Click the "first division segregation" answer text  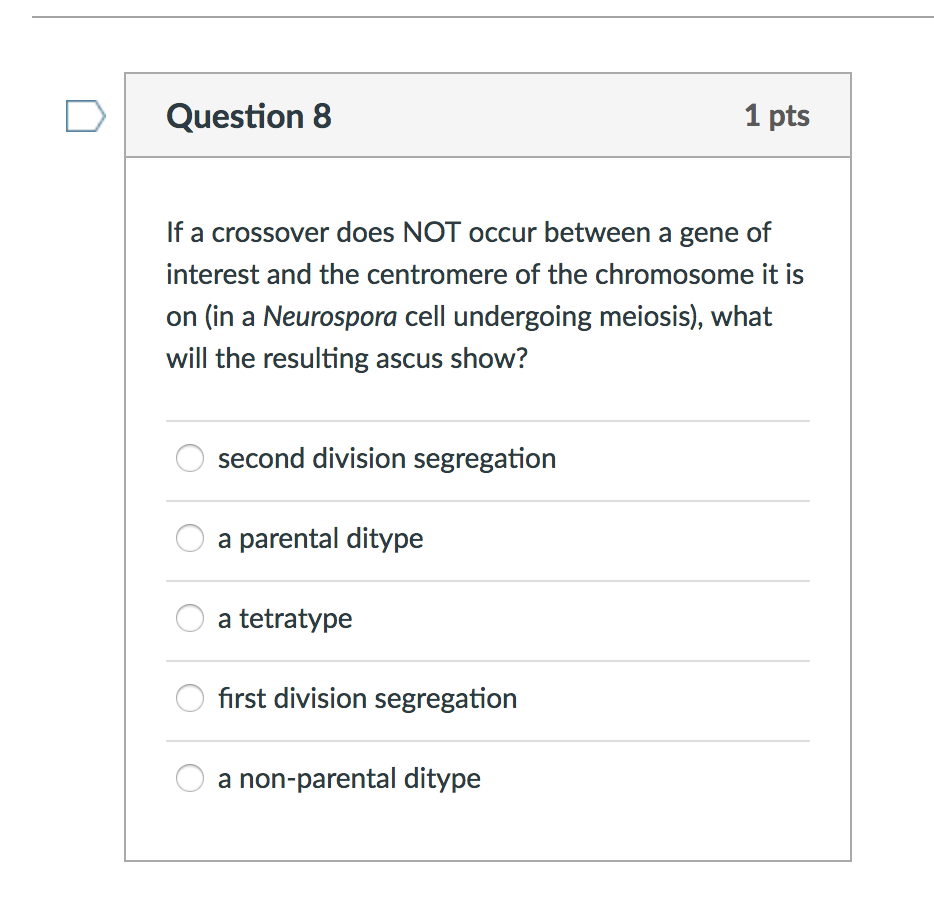click(367, 699)
